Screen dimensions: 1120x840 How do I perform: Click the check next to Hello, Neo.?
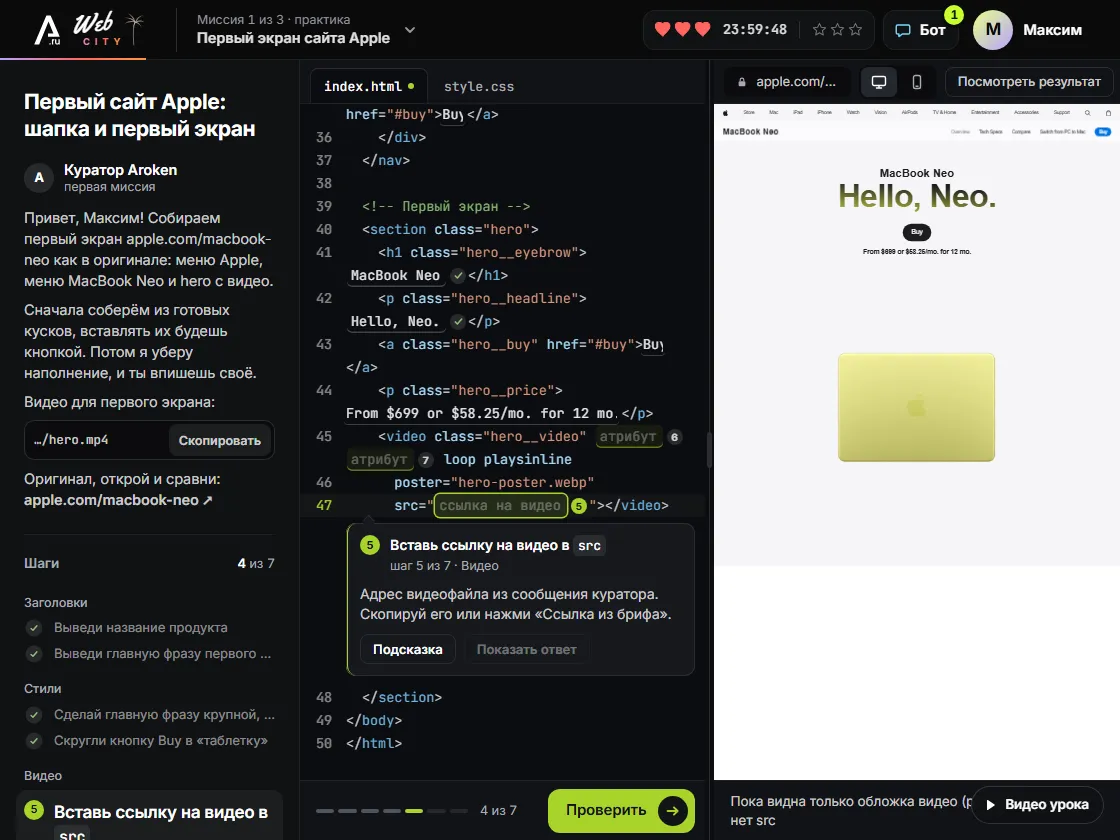click(458, 321)
